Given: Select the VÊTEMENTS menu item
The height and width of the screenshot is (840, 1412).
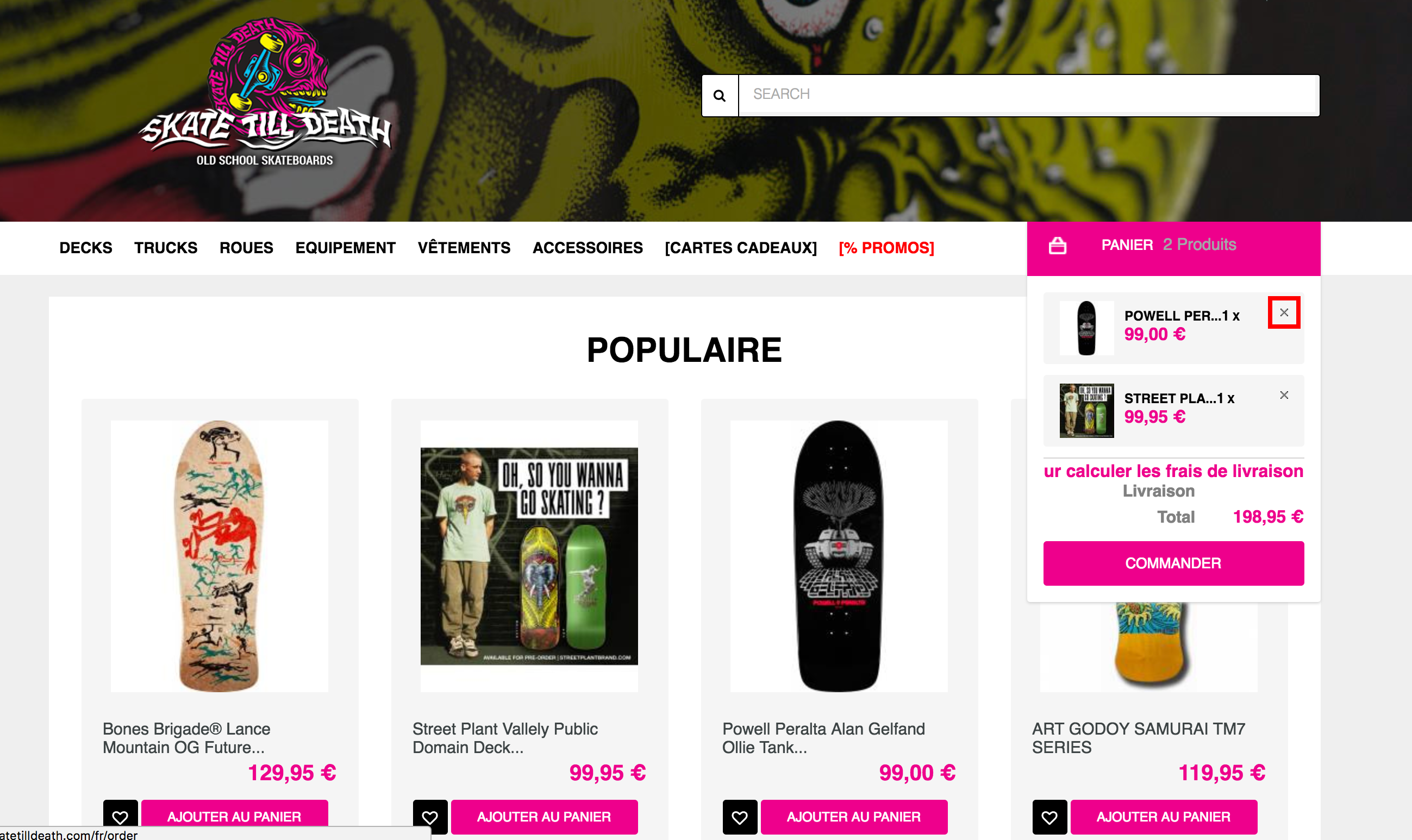Looking at the screenshot, I should click(x=464, y=248).
